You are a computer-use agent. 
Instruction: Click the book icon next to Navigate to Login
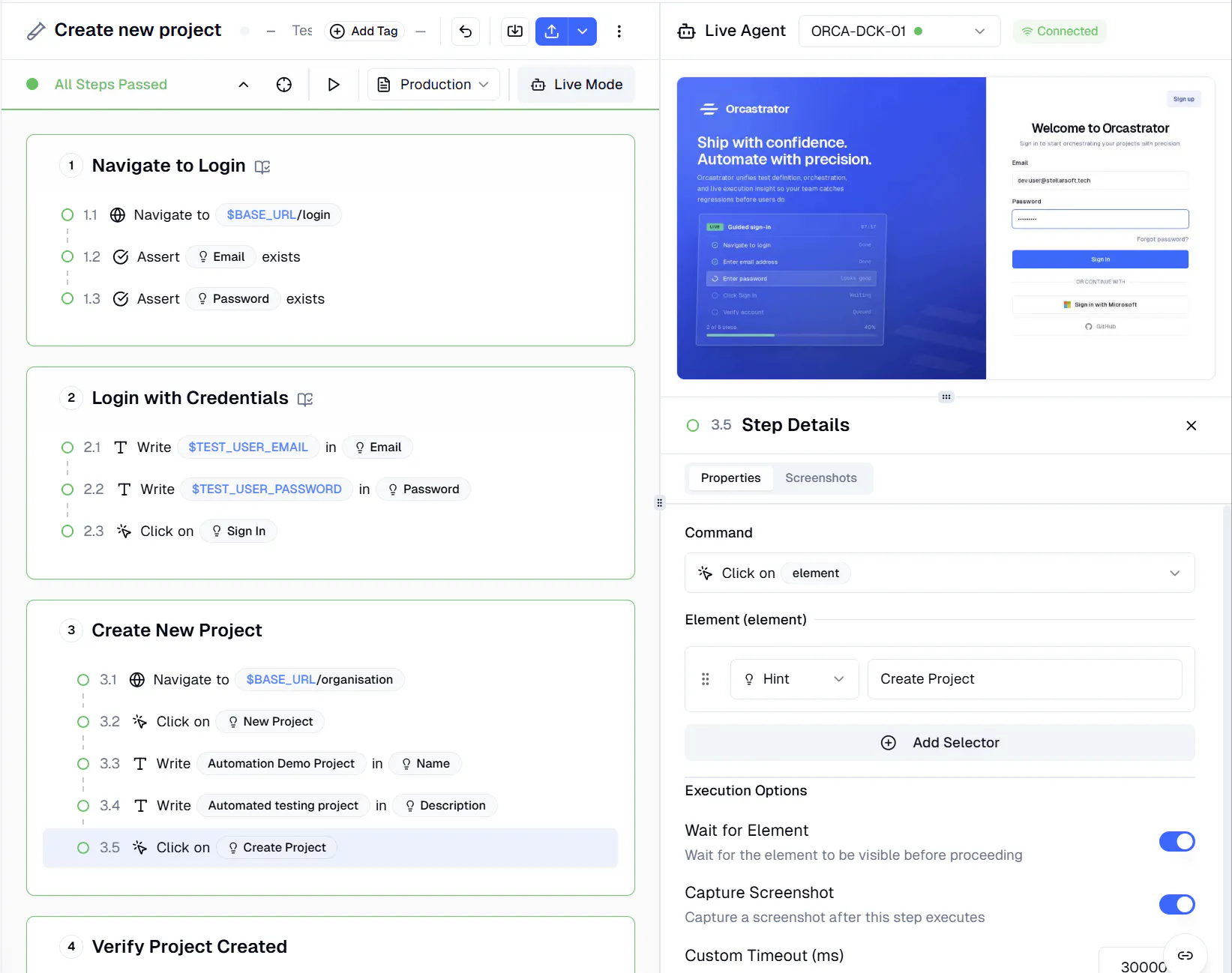(x=262, y=166)
